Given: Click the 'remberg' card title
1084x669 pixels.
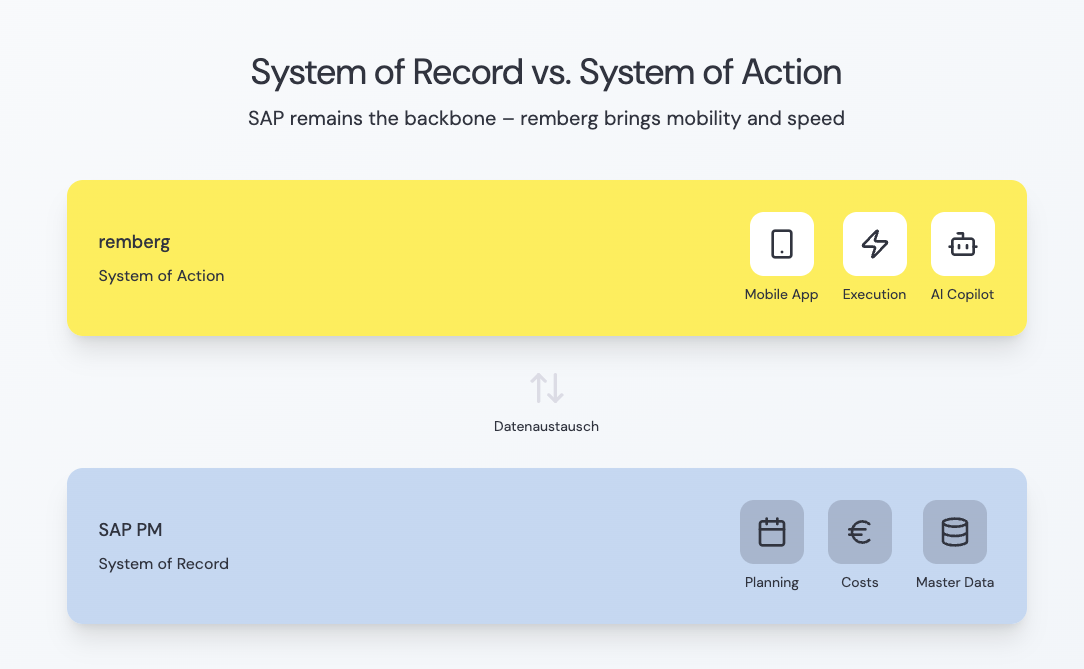Looking at the screenshot, I should coord(134,242).
